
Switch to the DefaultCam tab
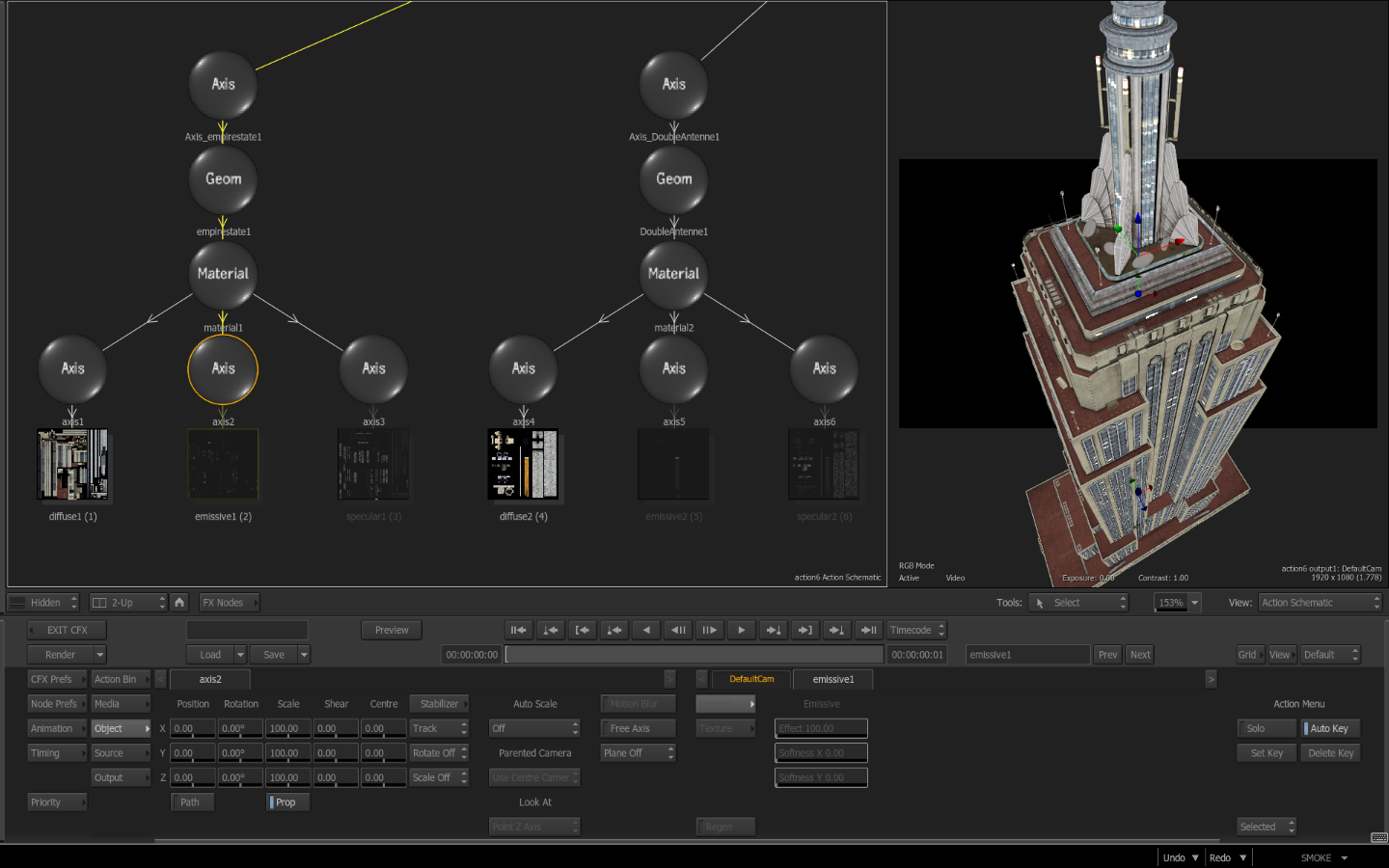[751, 680]
